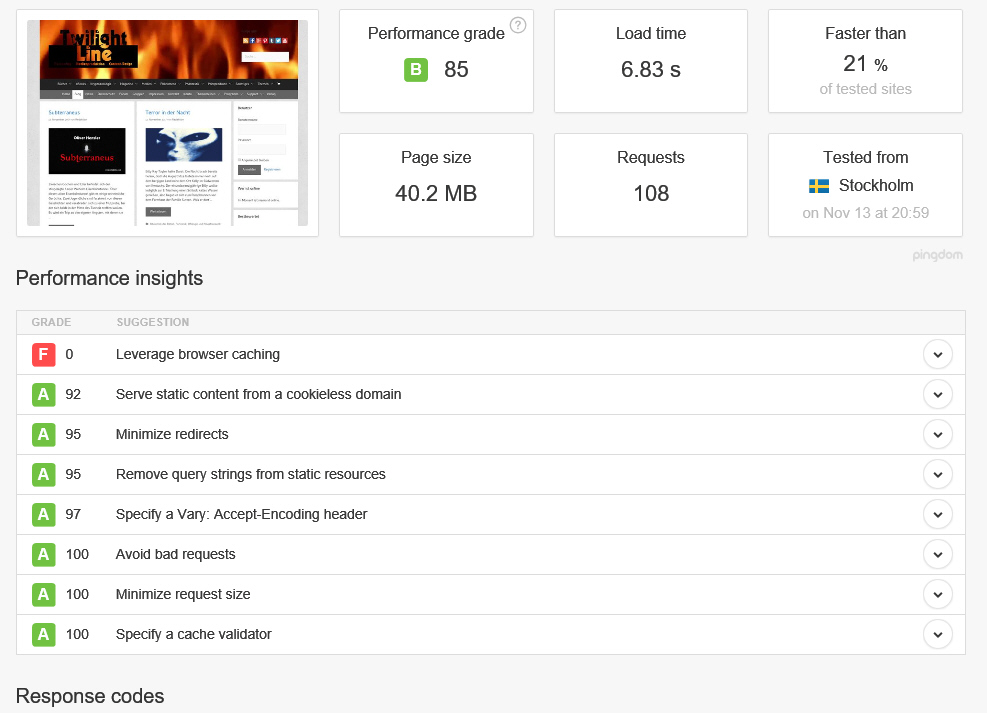Screen dimensions: 987x713
Task: Click the help question mark beside Performance grade
Action: (x=517, y=25)
